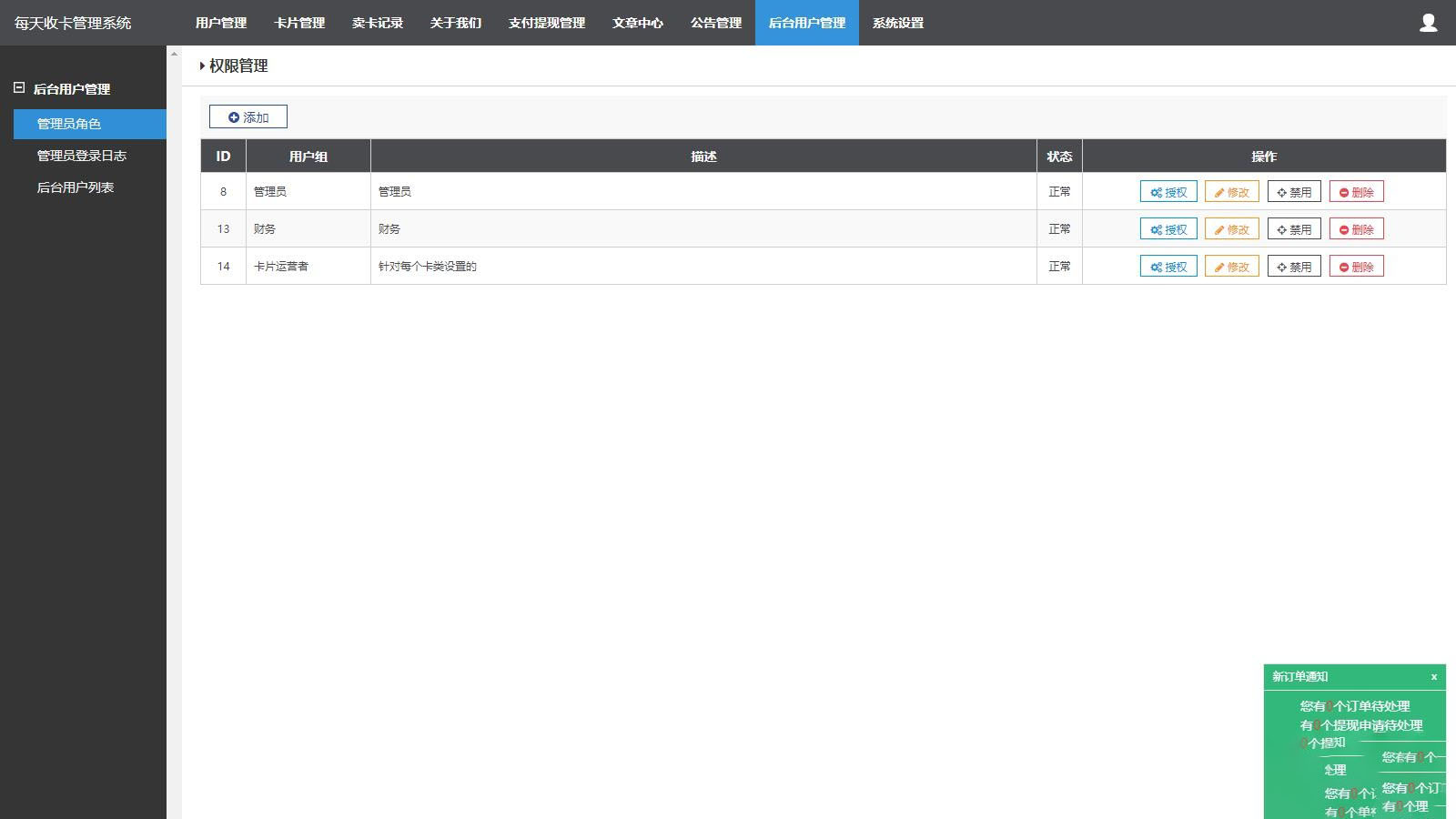Click 修改 edit button for 管理员 row
This screenshot has width=1456, height=819.
(1231, 192)
